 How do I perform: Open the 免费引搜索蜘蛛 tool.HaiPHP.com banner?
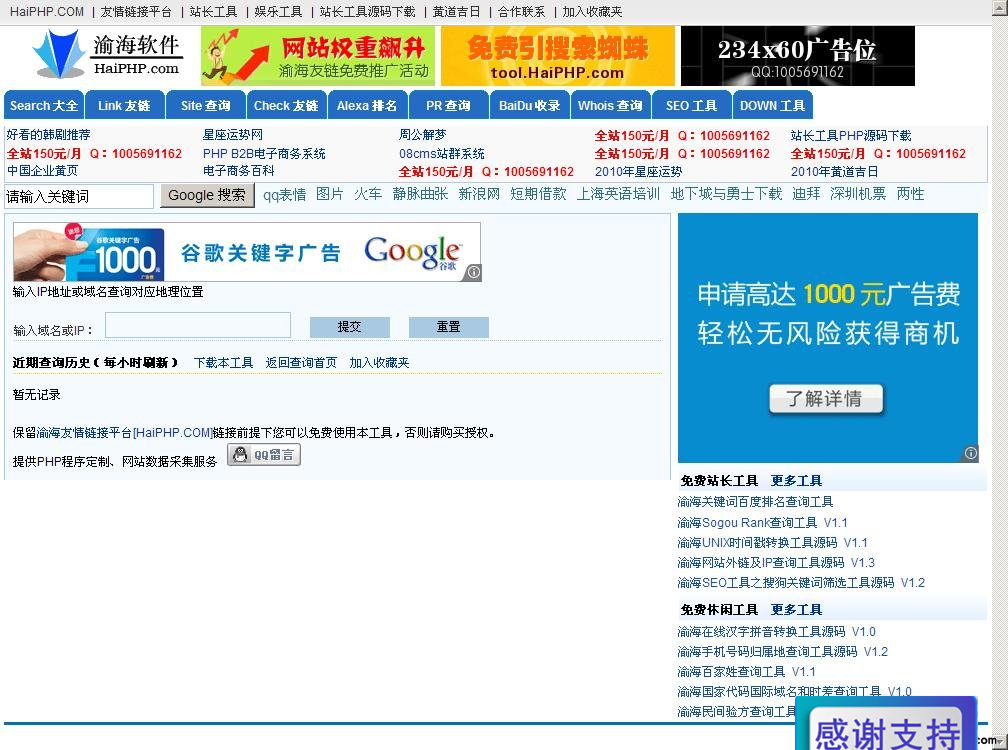[557, 56]
